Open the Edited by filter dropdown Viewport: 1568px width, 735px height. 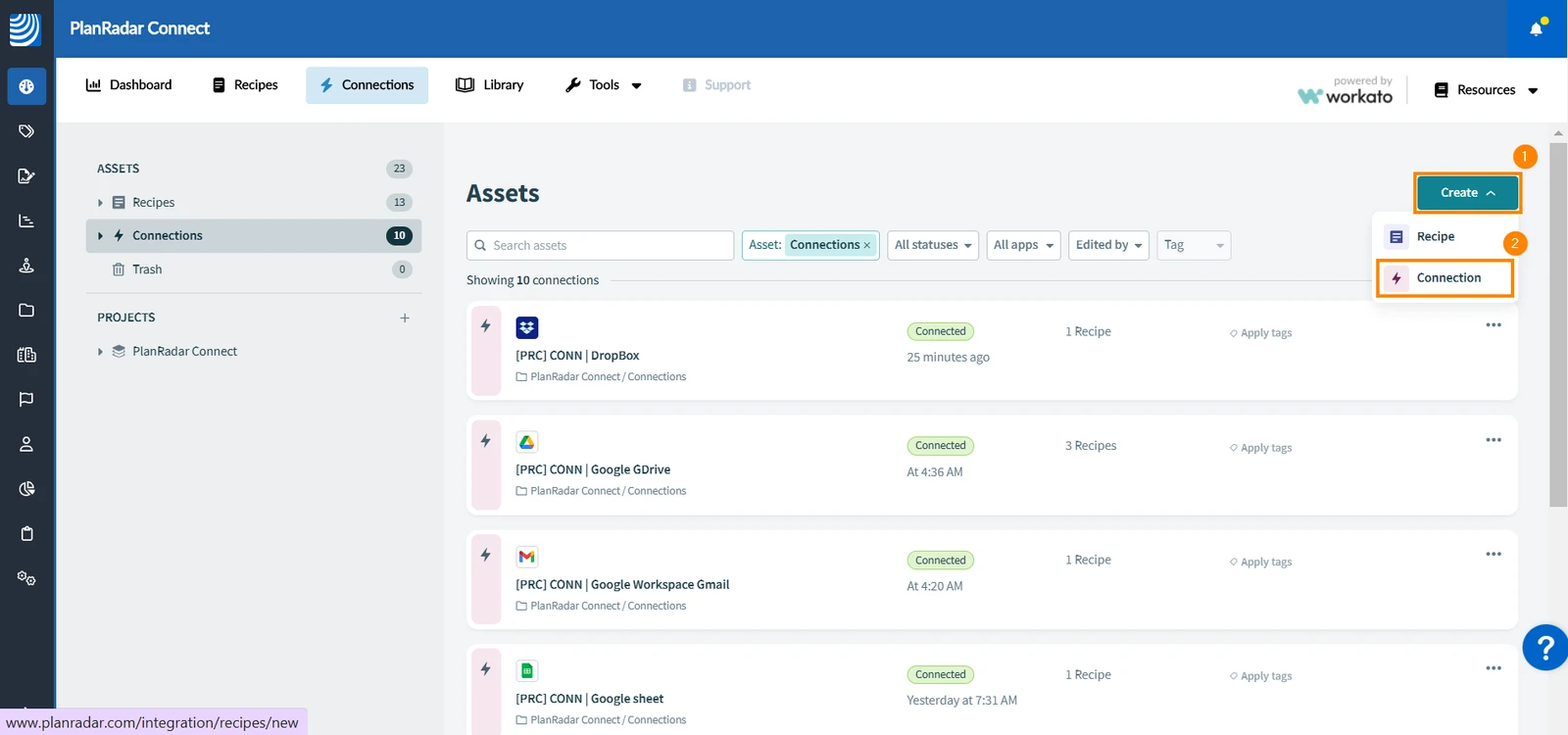(1108, 245)
